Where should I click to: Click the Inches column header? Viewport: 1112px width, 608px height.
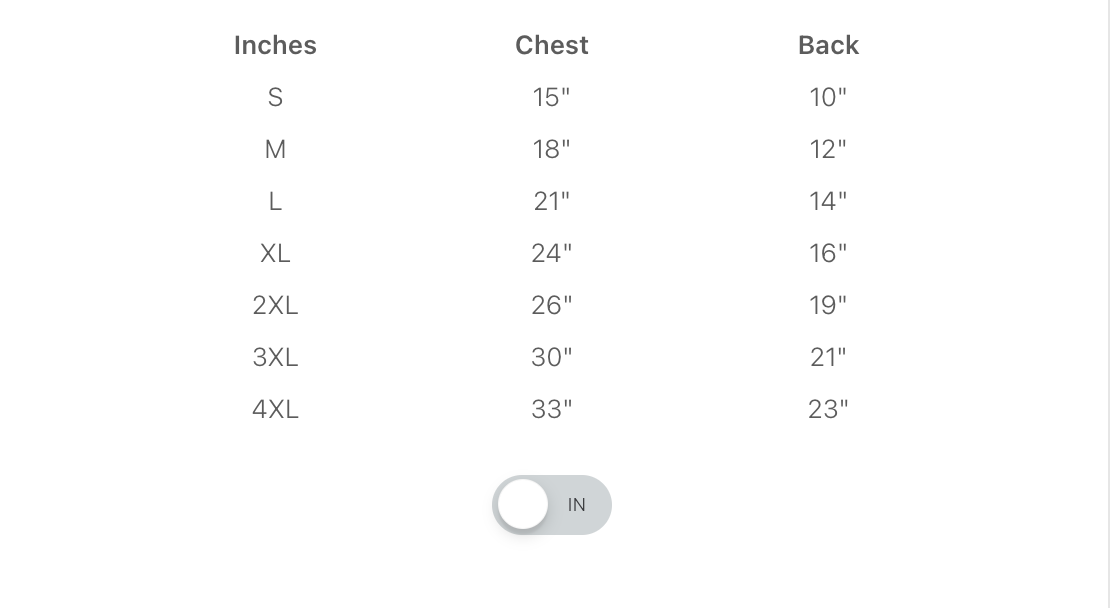pos(275,45)
